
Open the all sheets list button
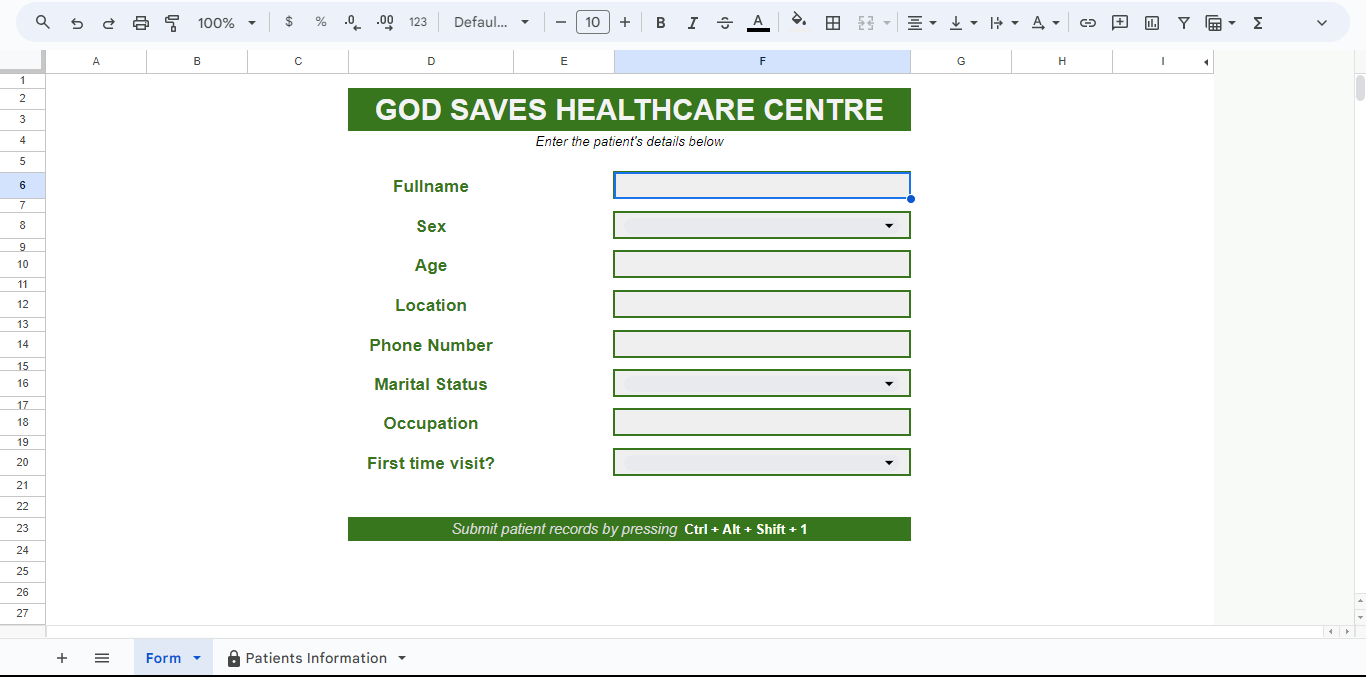(x=102, y=658)
